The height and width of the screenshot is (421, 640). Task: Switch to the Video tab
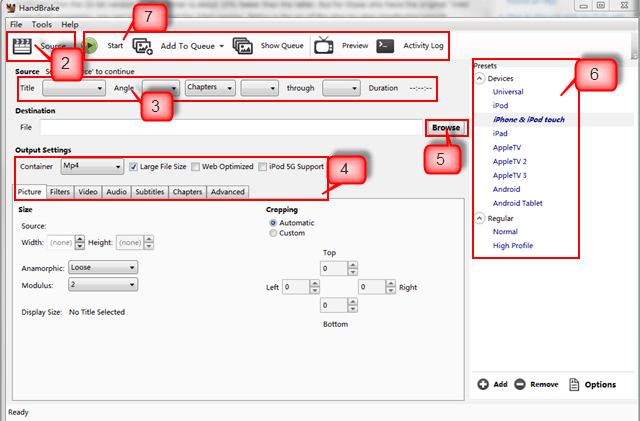[88, 192]
